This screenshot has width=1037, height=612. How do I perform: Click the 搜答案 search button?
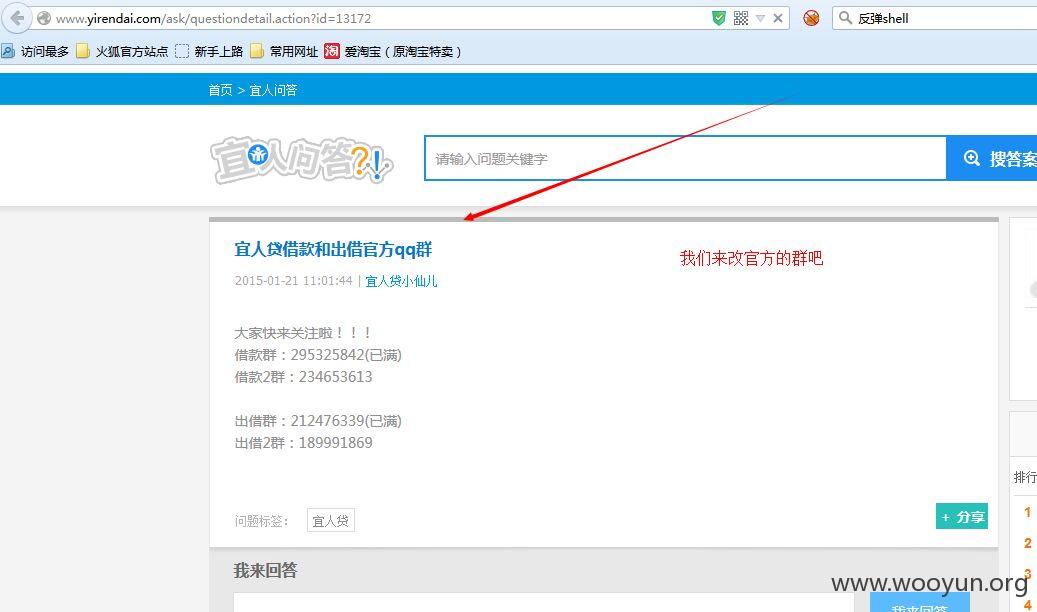(x=992, y=158)
